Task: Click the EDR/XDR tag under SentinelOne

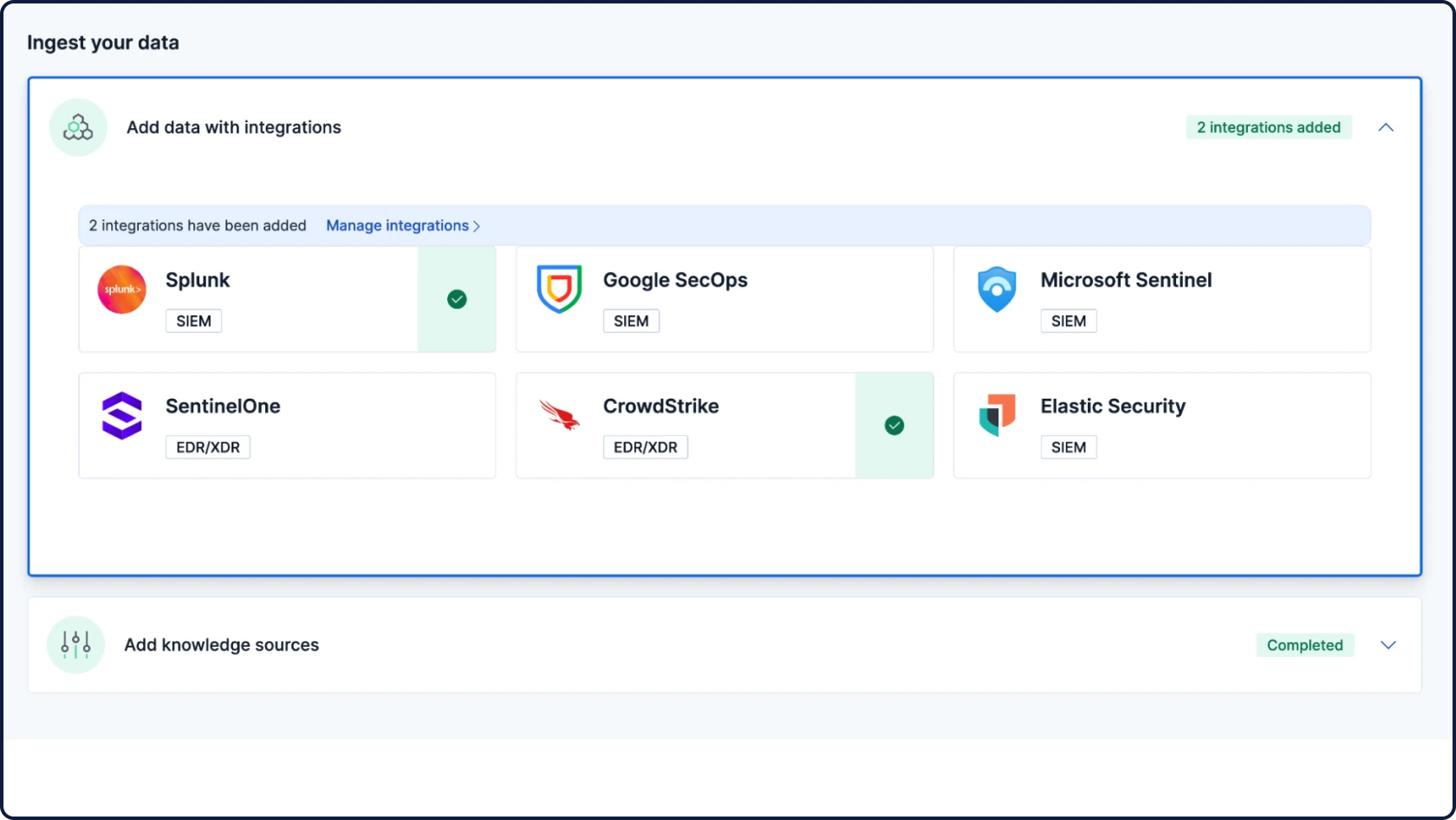Action: coord(208,447)
